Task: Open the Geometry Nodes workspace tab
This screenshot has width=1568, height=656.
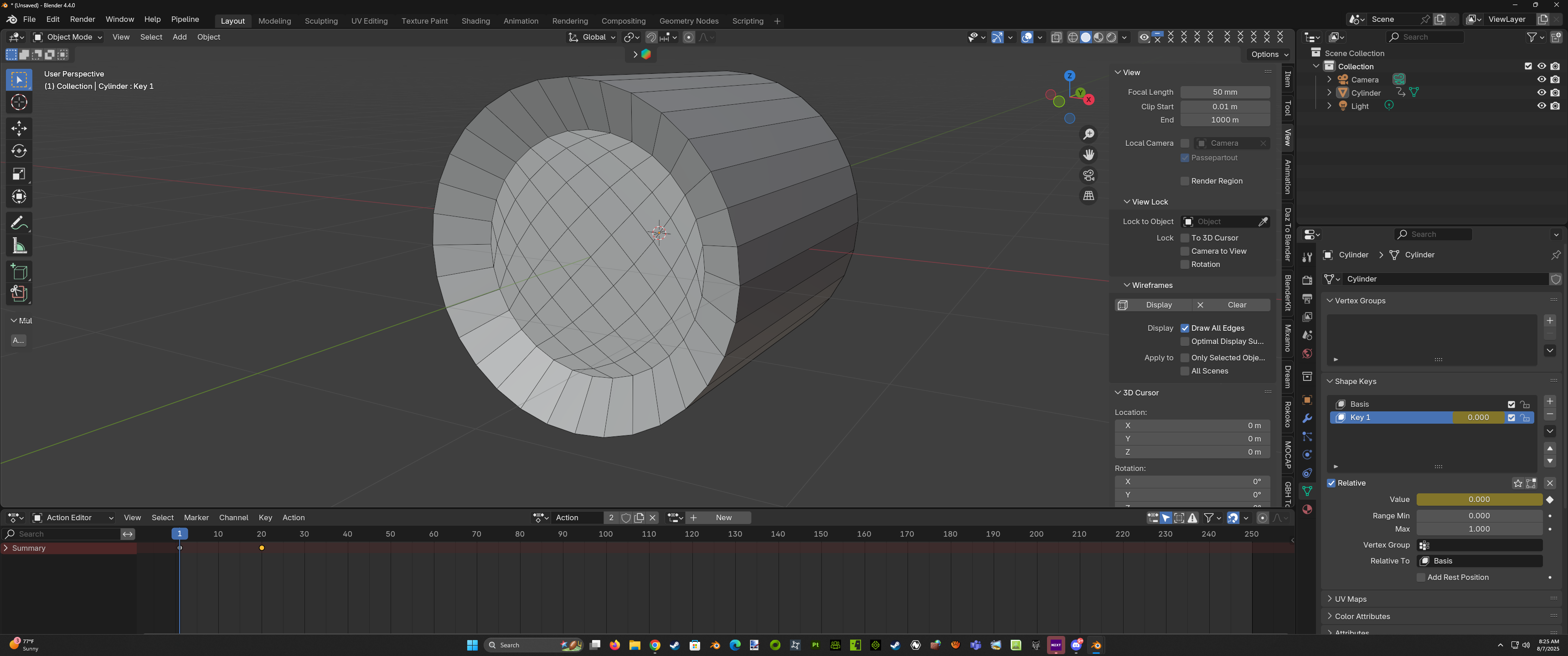Action: point(688,20)
